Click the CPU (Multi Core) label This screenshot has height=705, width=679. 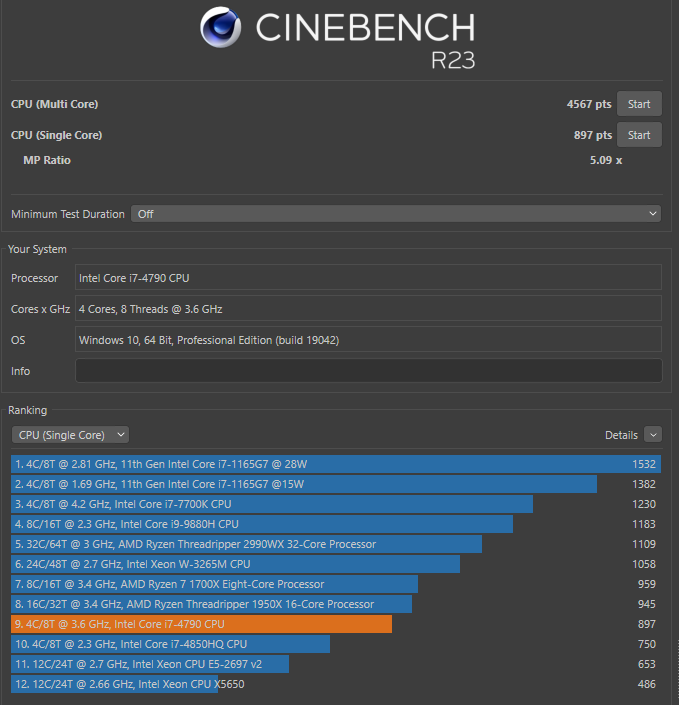54,104
